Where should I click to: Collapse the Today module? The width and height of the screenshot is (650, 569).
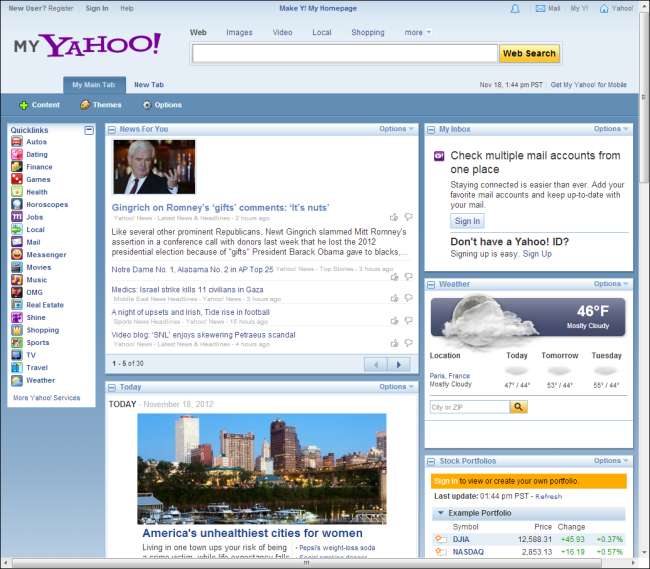pyautogui.click(x=112, y=387)
